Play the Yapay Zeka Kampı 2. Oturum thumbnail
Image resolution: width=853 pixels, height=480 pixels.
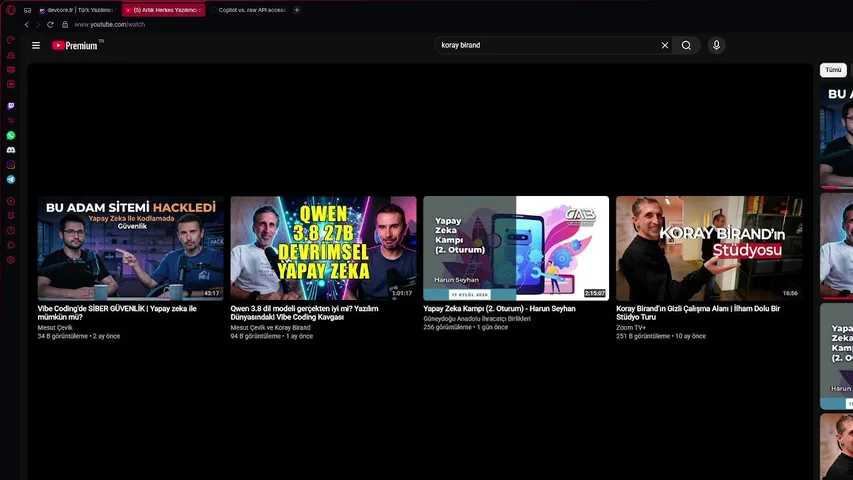pyautogui.click(x=516, y=248)
